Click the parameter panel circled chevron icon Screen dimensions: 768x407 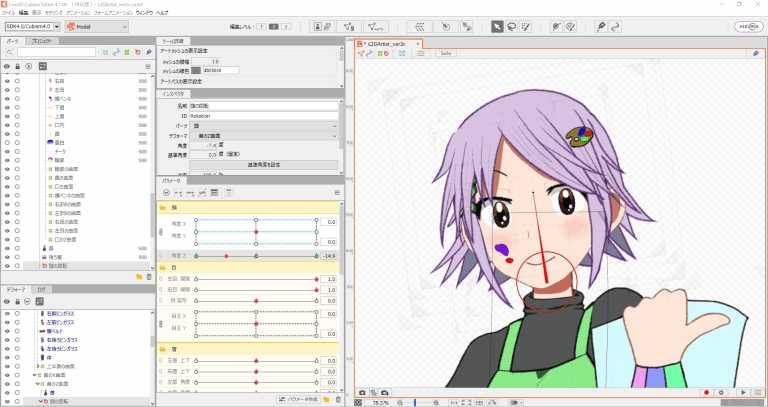pos(166,193)
